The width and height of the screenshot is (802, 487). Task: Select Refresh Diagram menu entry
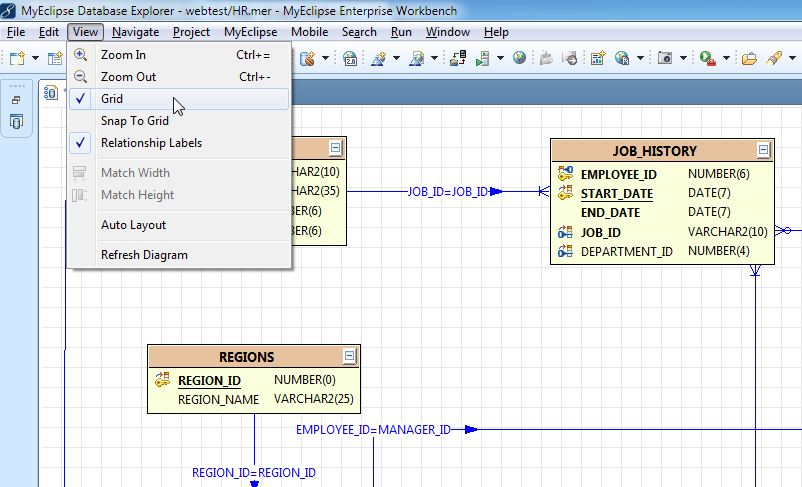[144, 255]
